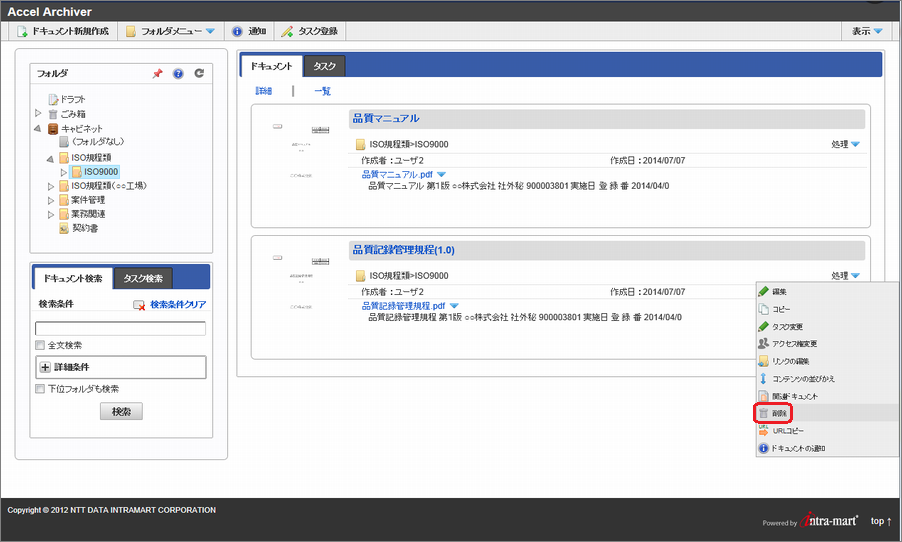Open the 表示 dropdown at top right
This screenshot has width=902, height=542.
(866, 32)
